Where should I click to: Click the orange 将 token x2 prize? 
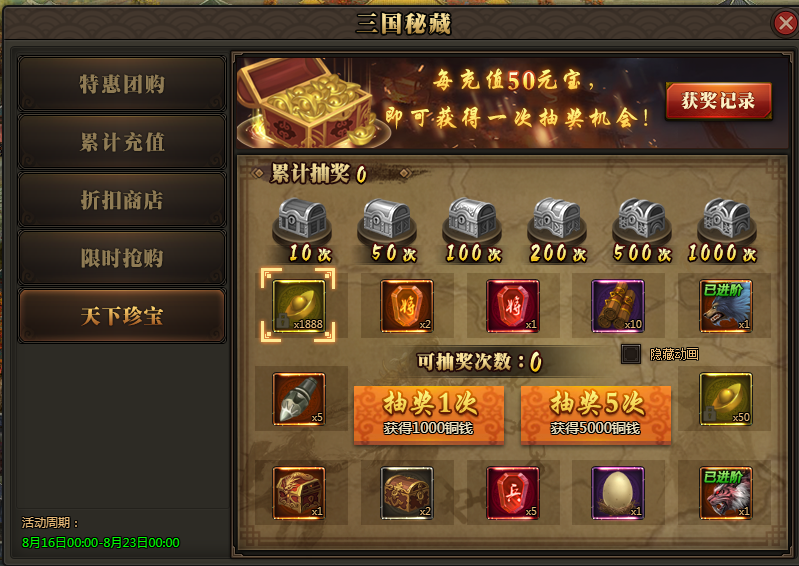point(407,306)
